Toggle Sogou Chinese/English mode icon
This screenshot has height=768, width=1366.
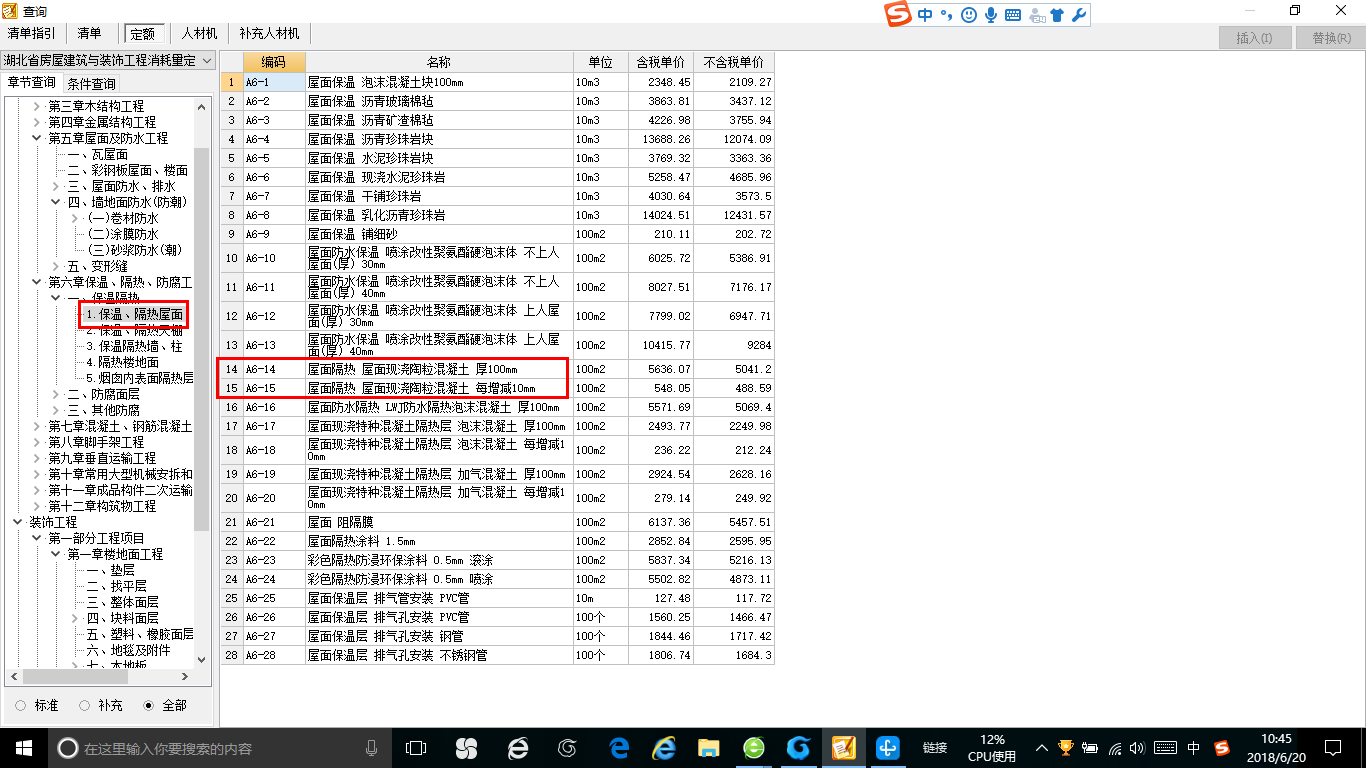click(x=924, y=15)
